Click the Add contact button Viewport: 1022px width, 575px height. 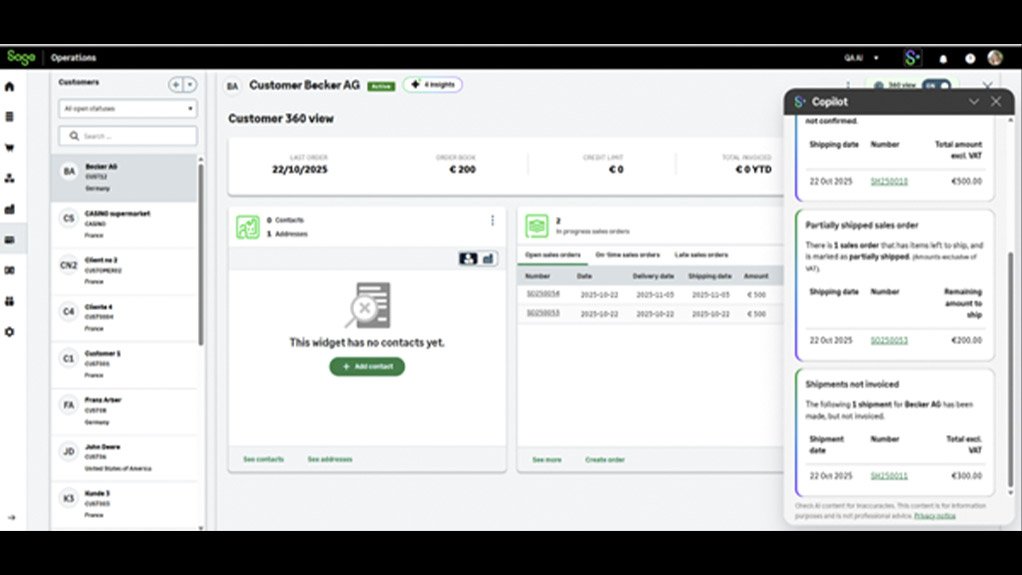pyautogui.click(x=367, y=367)
